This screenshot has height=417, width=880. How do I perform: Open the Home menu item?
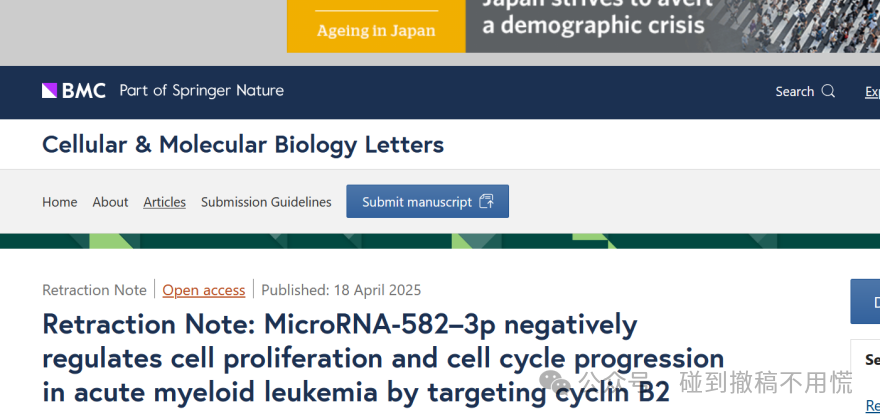(59, 202)
